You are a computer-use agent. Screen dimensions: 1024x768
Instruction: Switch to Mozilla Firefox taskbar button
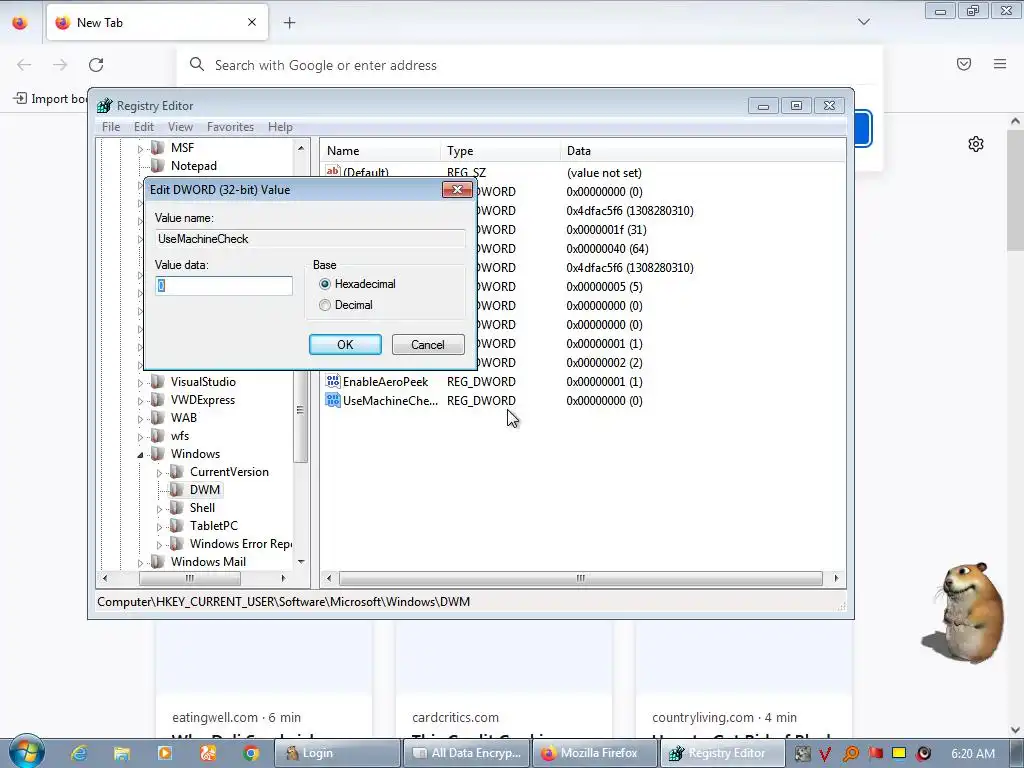click(x=596, y=753)
